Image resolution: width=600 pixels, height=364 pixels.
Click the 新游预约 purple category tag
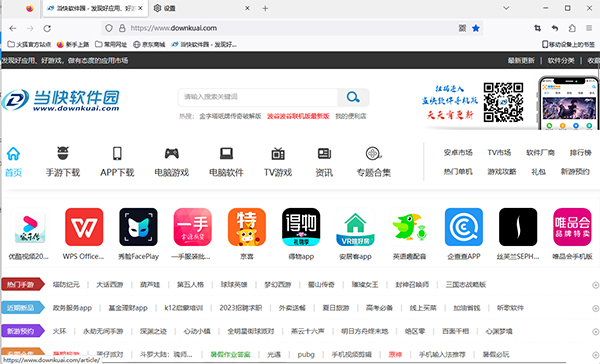click(x=23, y=331)
